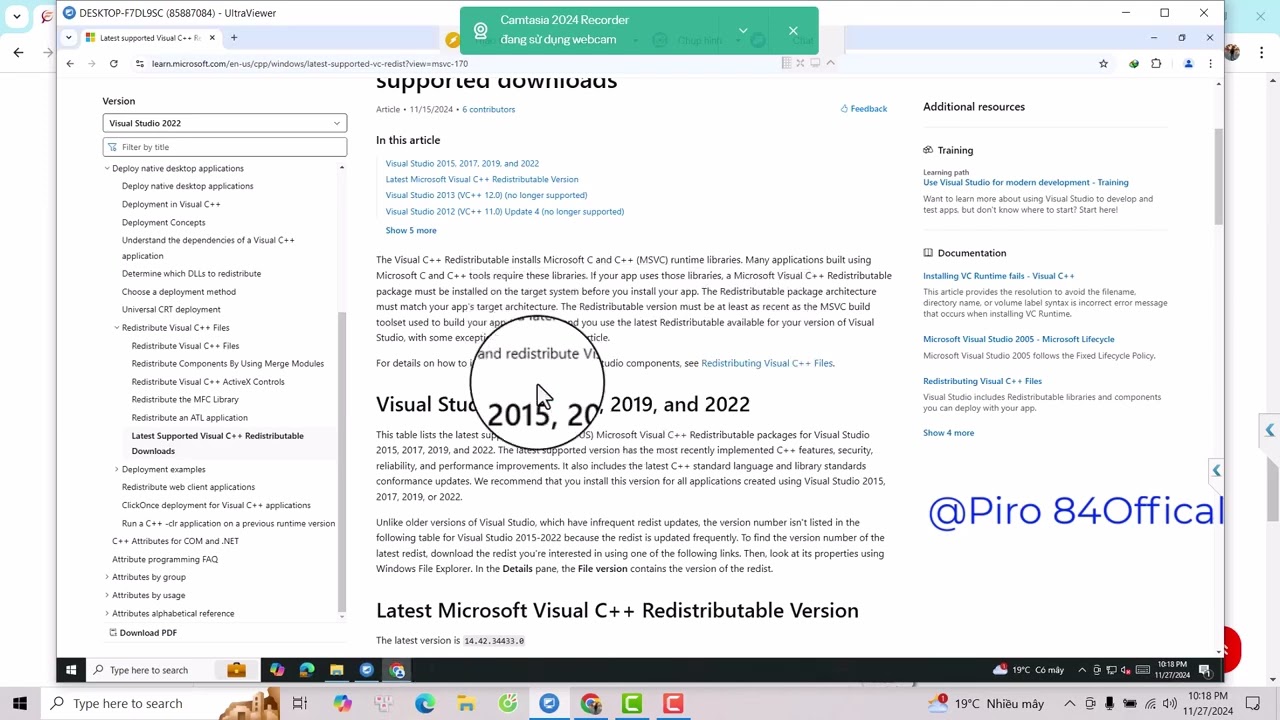Open Microsoft Edge on local taskbar
1280x720 pixels.
coord(425,703)
